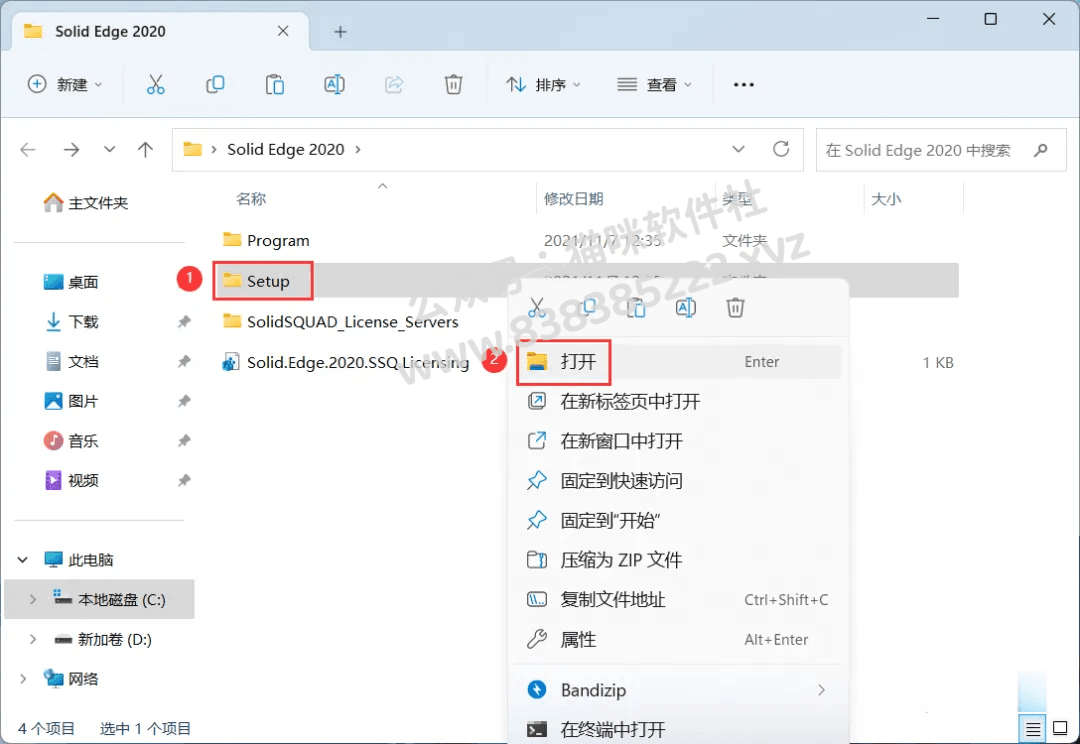
Task: Expand the 网络 tree node
Action: [x=23, y=679]
